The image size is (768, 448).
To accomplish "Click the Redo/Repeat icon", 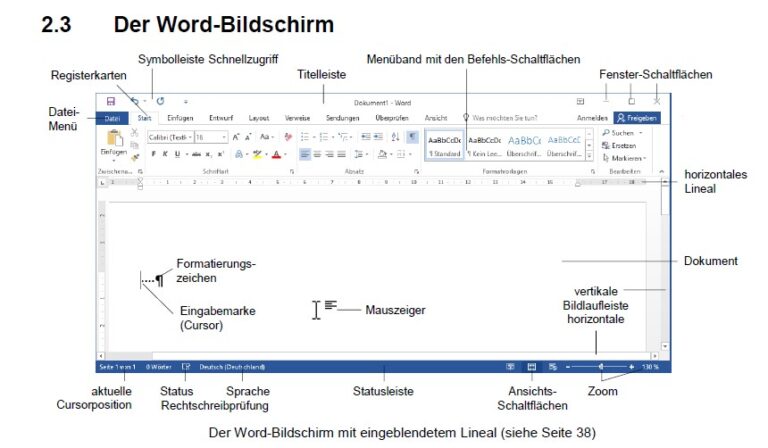I will [160, 101].
